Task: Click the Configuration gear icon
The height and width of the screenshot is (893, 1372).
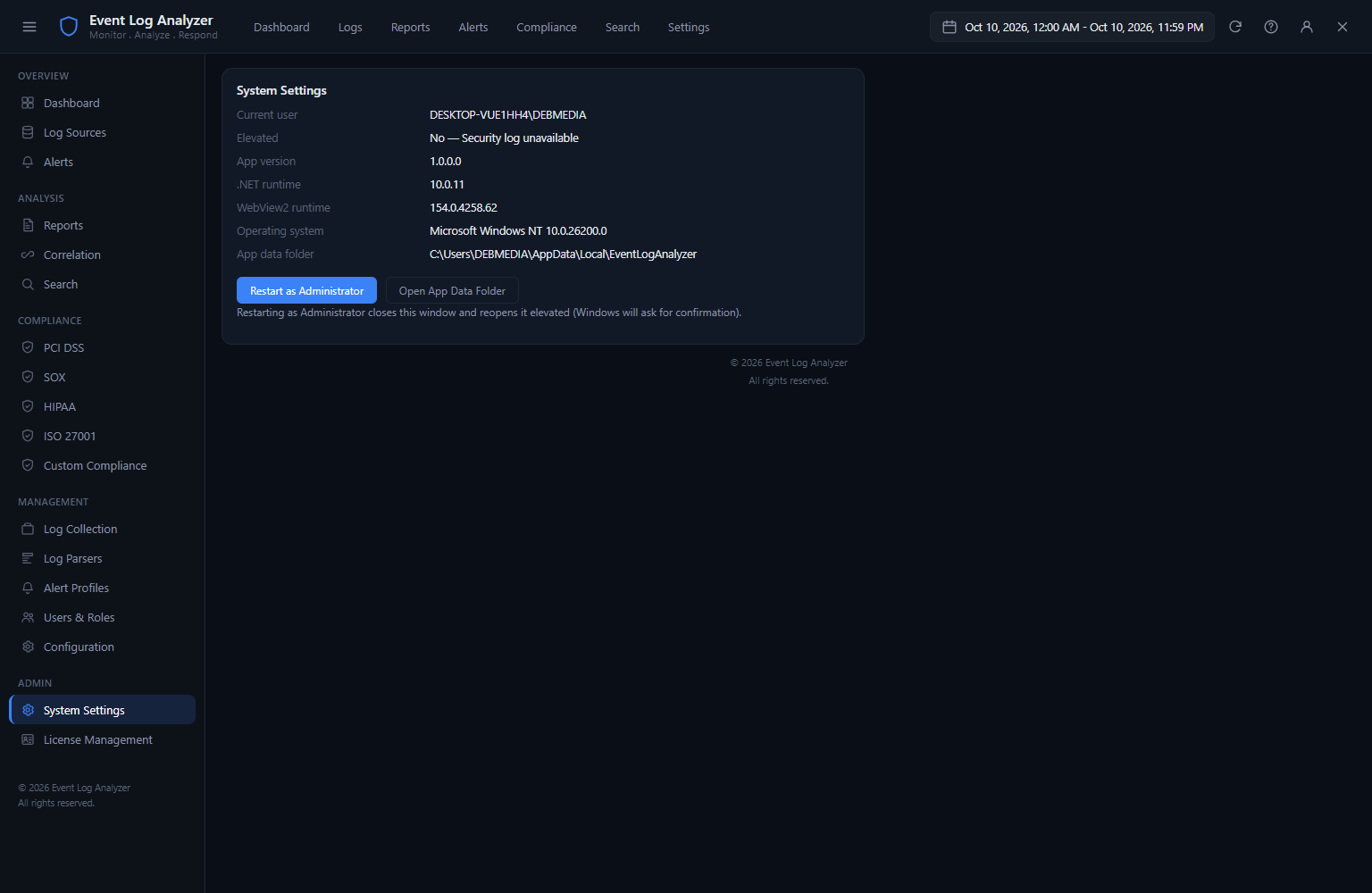Action: [x=28, y=647]
